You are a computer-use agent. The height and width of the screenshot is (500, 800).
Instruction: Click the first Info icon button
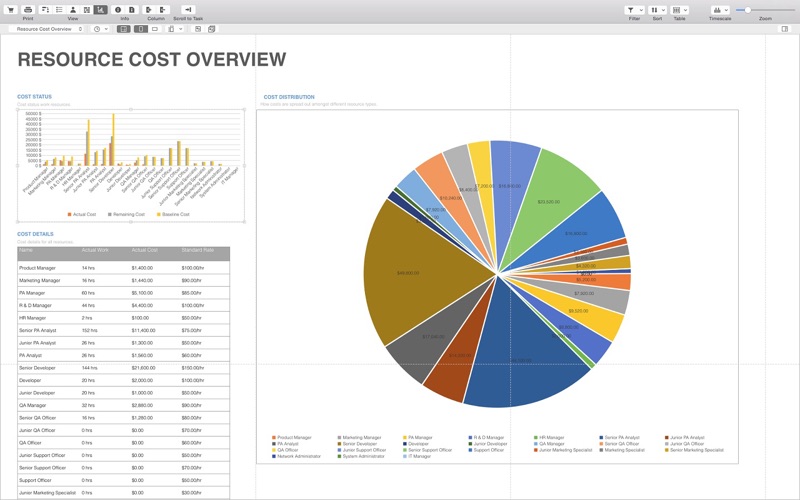tap(118, 10)
